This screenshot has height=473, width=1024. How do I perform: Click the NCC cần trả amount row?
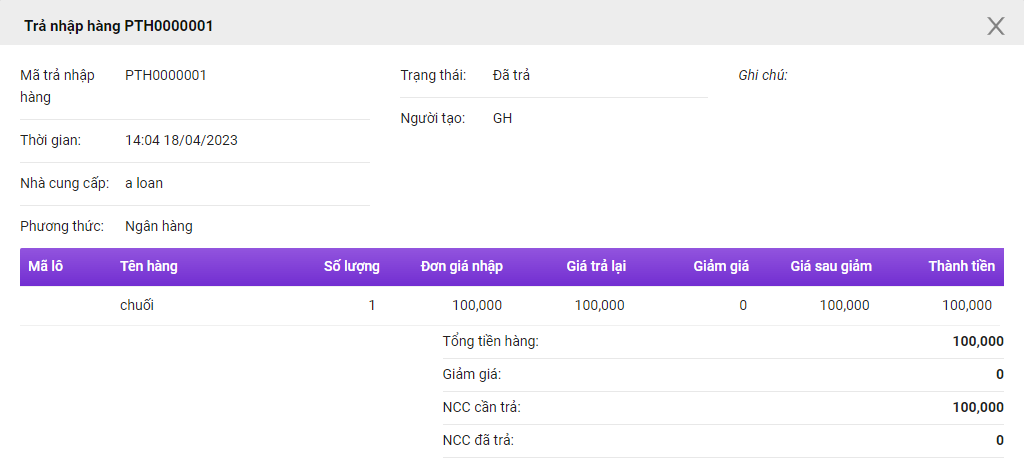(723, 408)
